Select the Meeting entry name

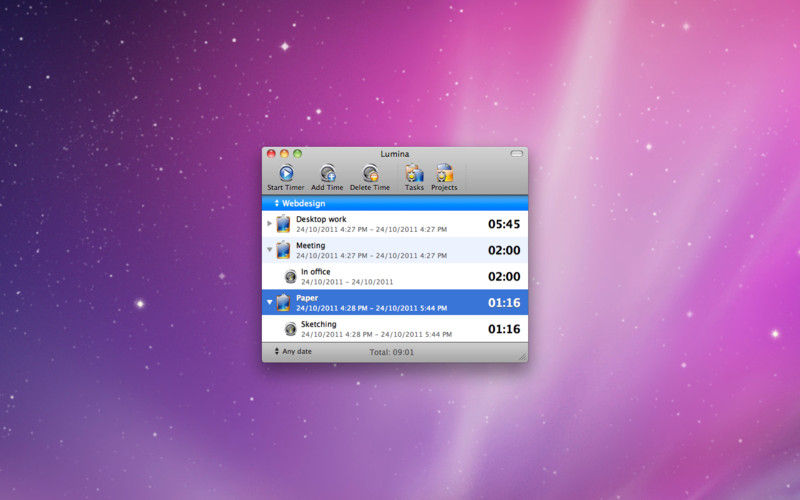pos(310,245)
